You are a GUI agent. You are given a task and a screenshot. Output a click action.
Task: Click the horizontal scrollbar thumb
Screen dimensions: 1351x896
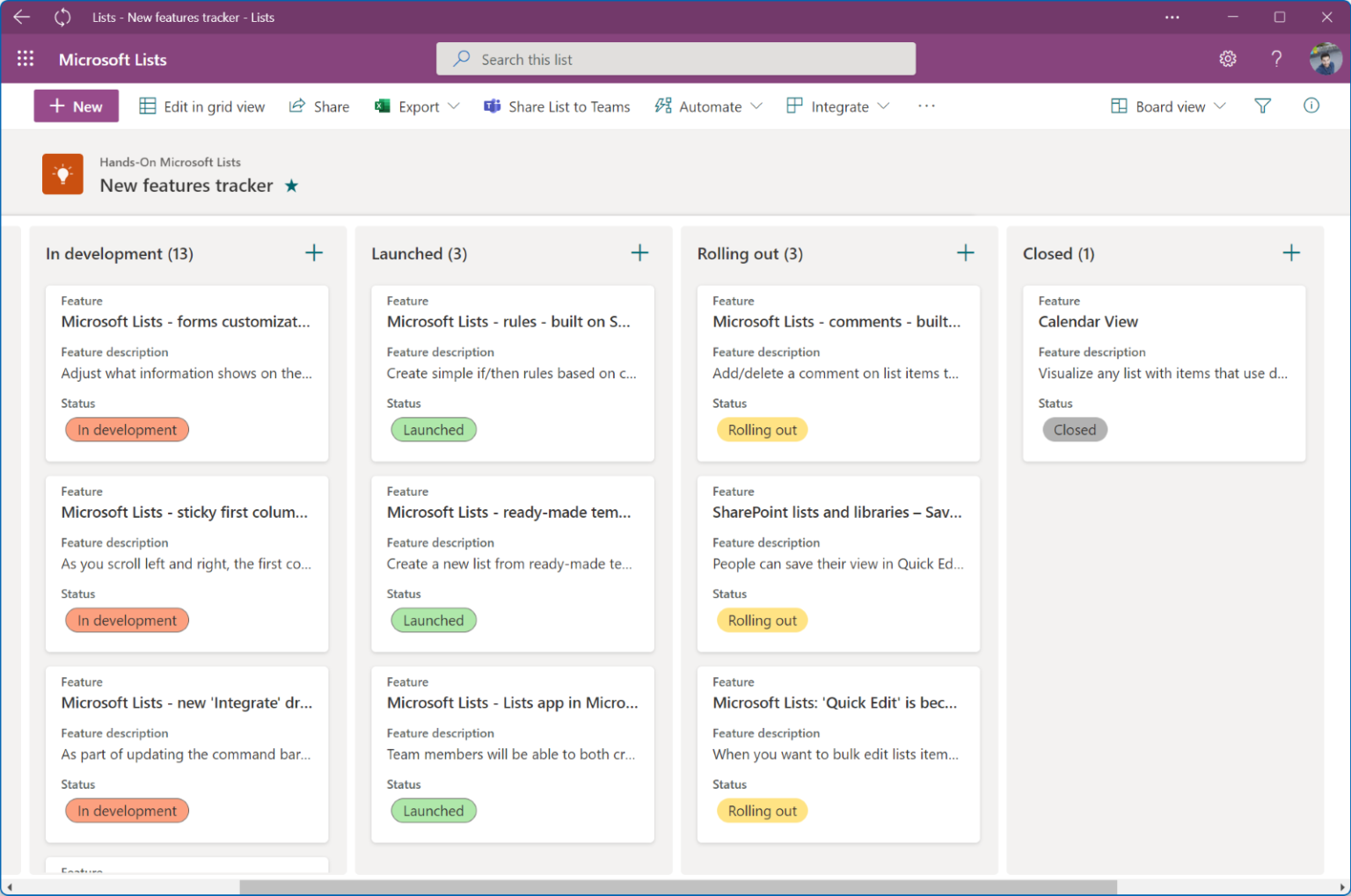click(x=678, y=887)
